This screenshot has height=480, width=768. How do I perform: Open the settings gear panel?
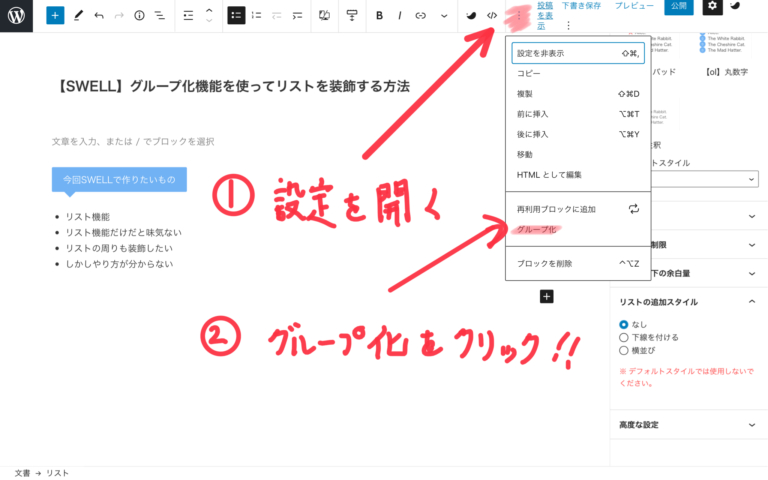pos(713,6)
